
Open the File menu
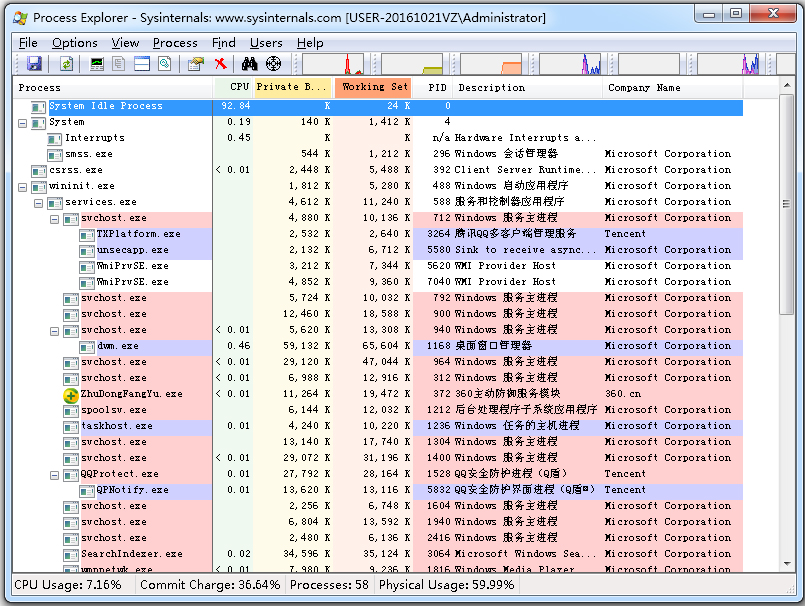coord(28,43)
